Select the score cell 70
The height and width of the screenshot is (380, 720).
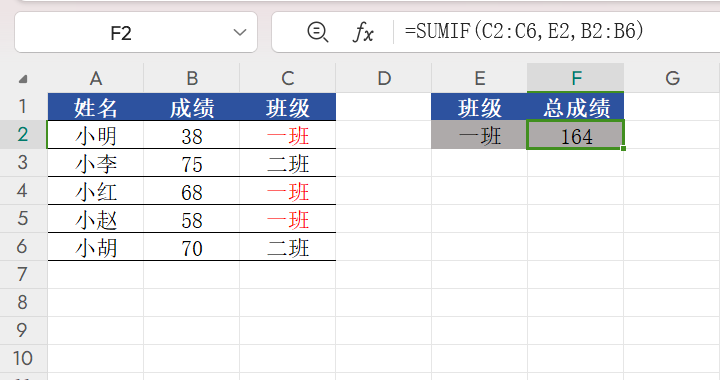(x=191, y=247)
